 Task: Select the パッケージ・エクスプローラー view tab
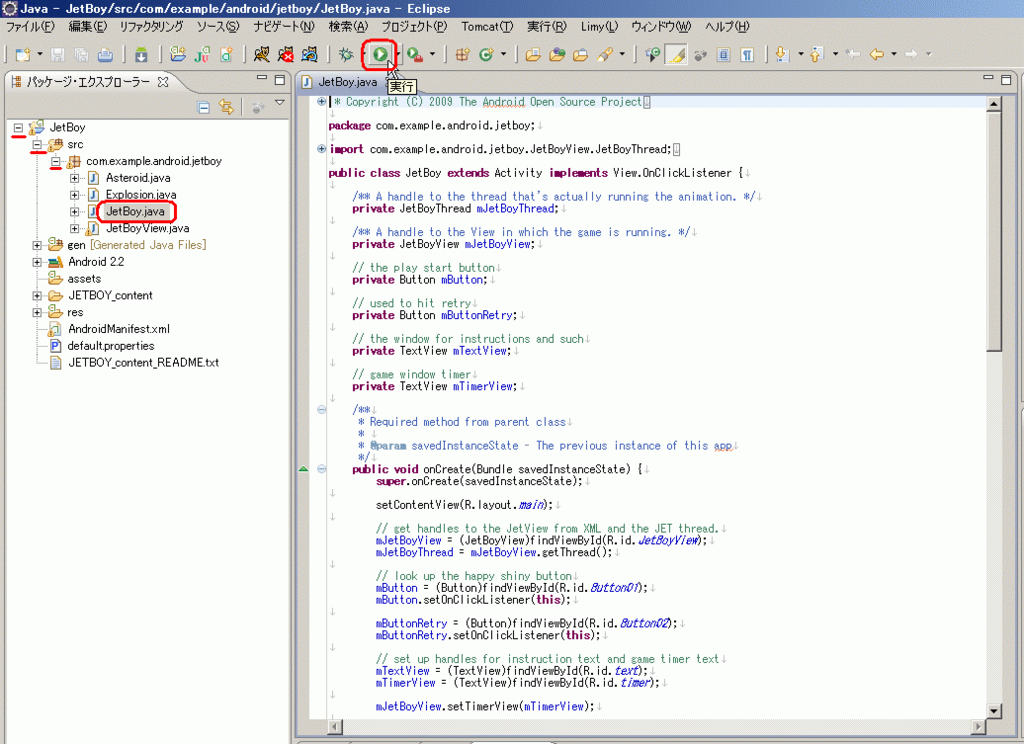(90, 82)
